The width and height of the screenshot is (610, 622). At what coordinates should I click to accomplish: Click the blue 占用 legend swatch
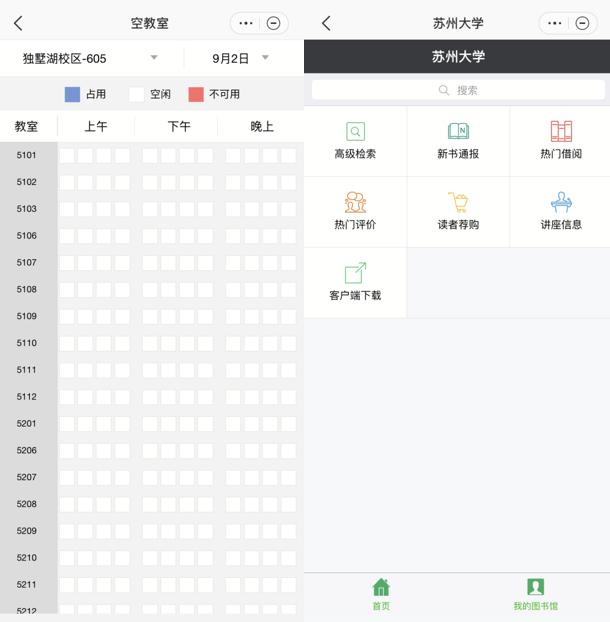point(72,94)
